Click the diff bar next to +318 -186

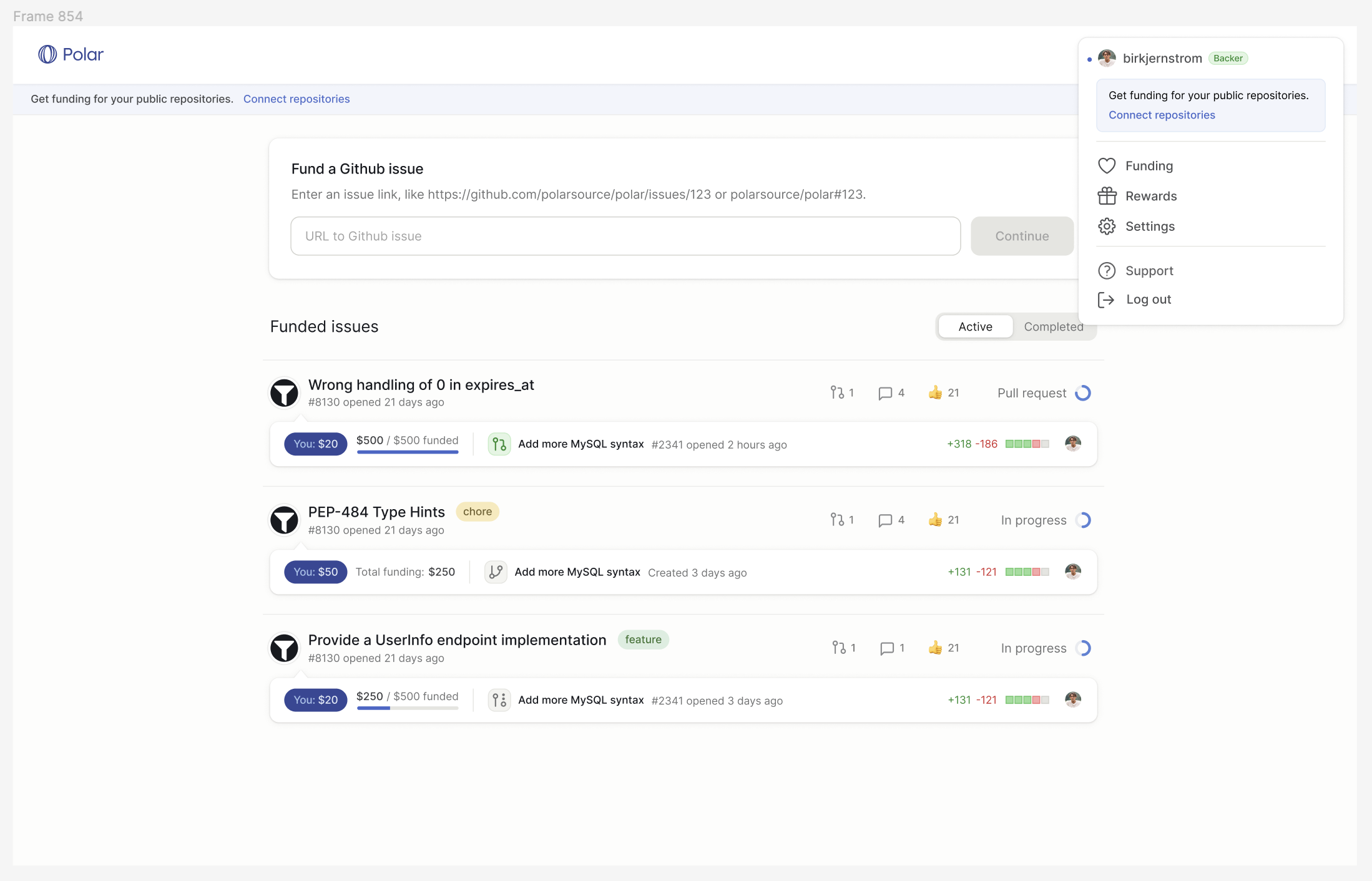pos(1027,444)
